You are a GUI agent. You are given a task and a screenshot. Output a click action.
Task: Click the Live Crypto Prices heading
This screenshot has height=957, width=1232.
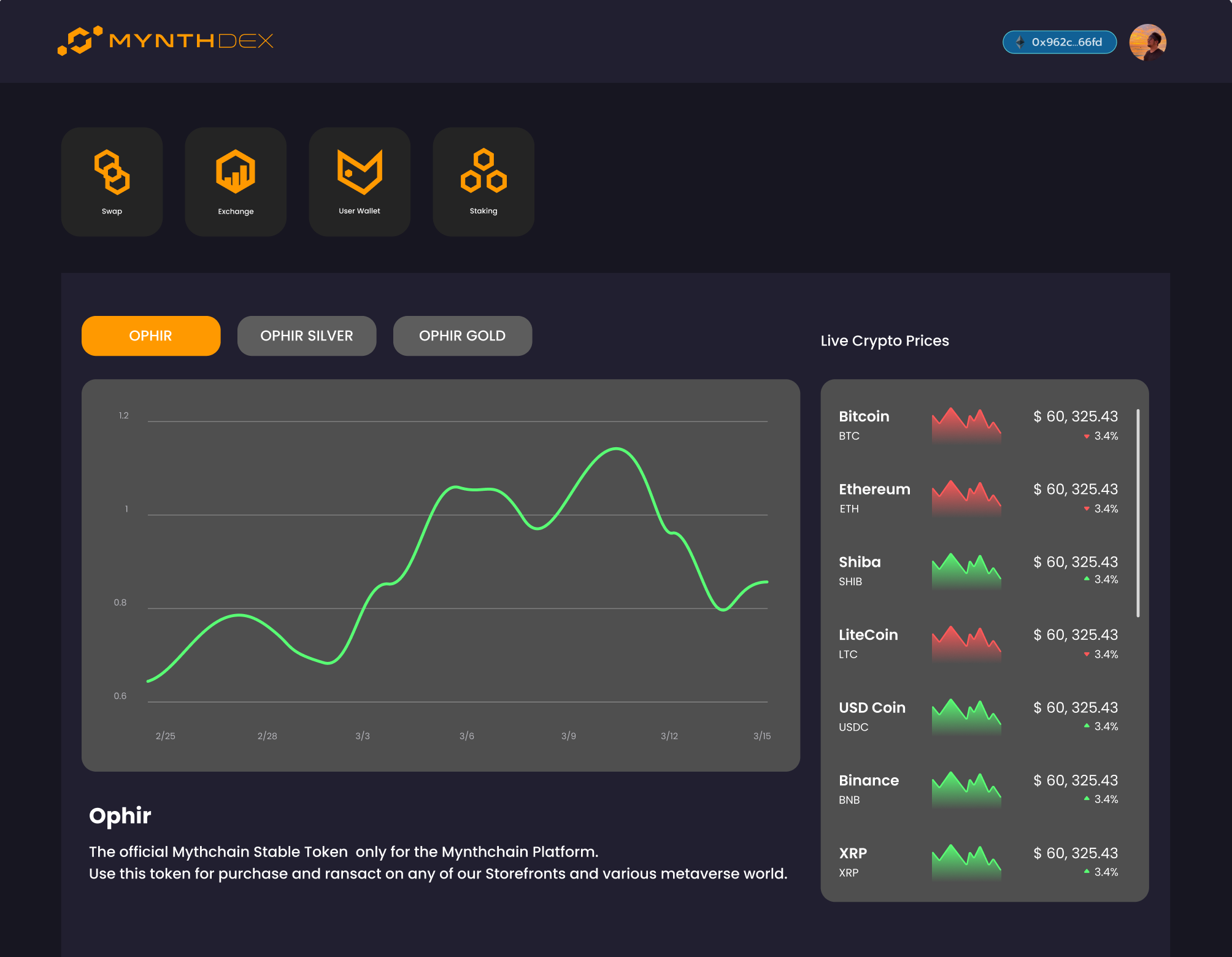coord(885,340)
